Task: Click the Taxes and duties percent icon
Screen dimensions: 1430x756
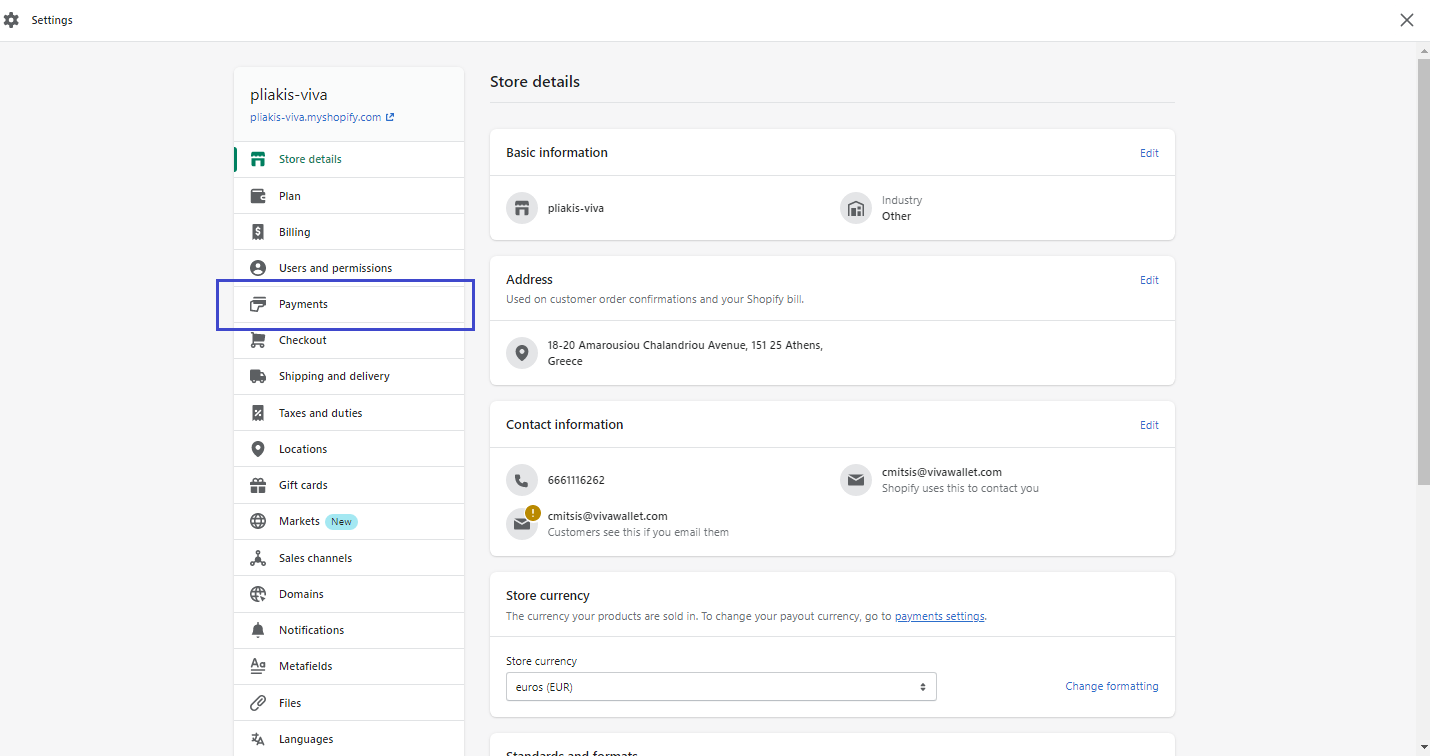Action: [258, 413]
